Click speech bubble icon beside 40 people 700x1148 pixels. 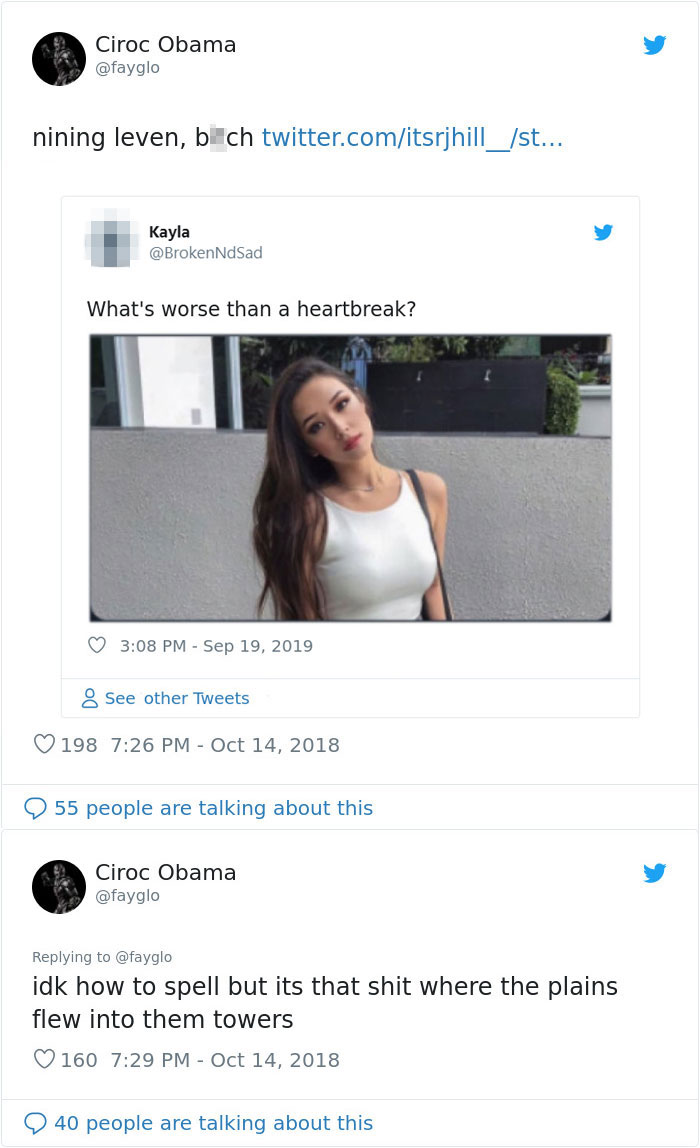(x=35, y=1123)
